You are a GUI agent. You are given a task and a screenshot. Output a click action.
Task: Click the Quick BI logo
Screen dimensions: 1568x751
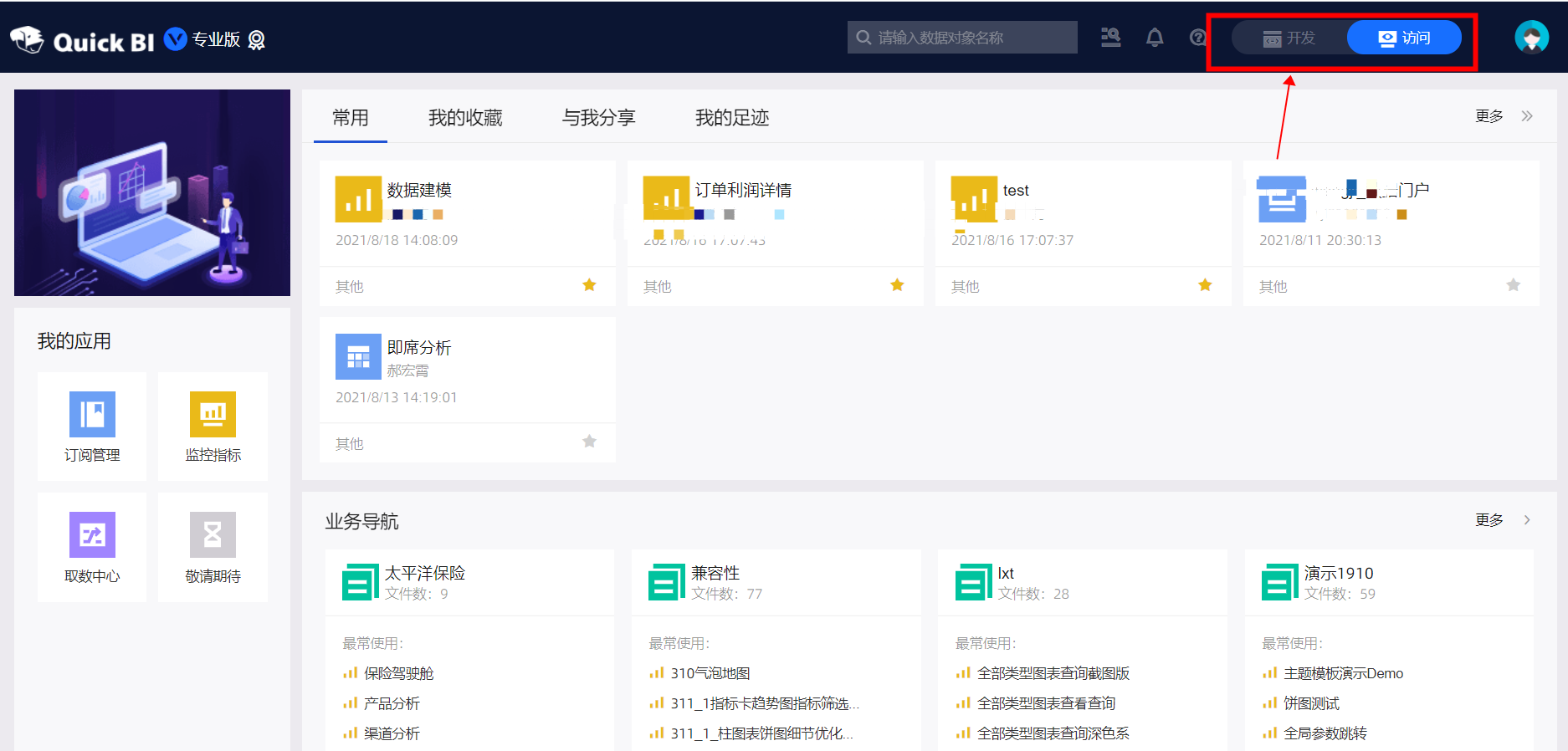(x=84, y=40)
